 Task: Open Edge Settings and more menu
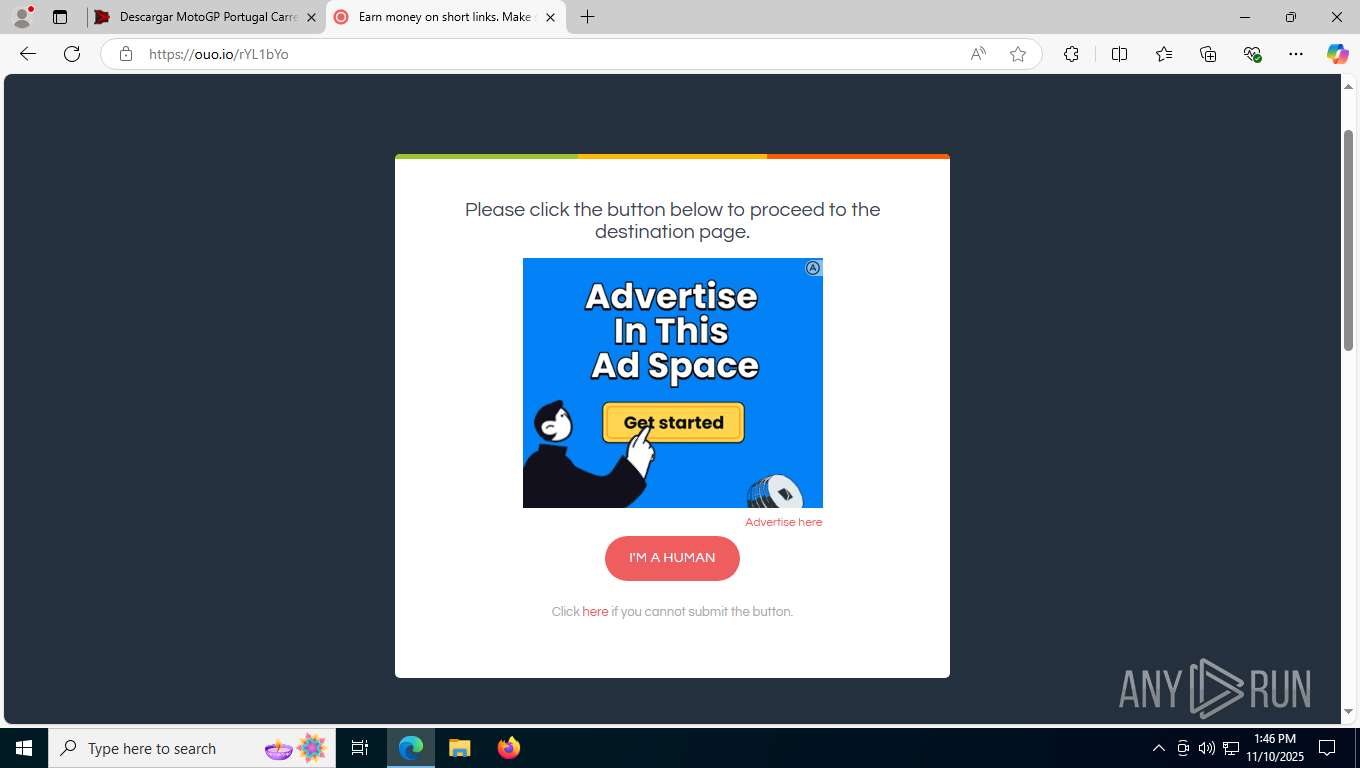[x=1296, y=54]
